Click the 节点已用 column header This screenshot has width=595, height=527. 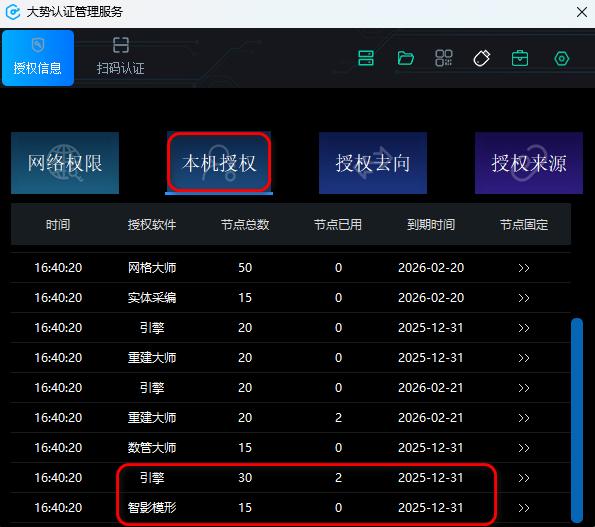tap(338, 225)
